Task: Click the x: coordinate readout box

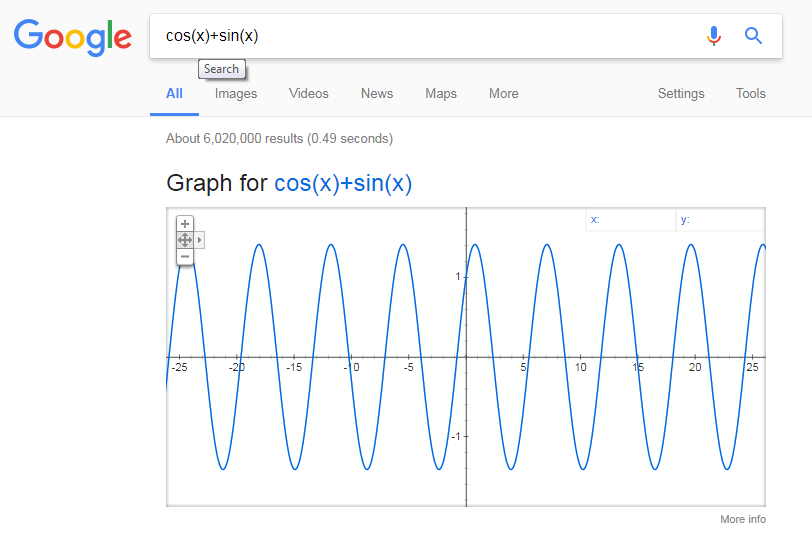Action: [630, 220]
